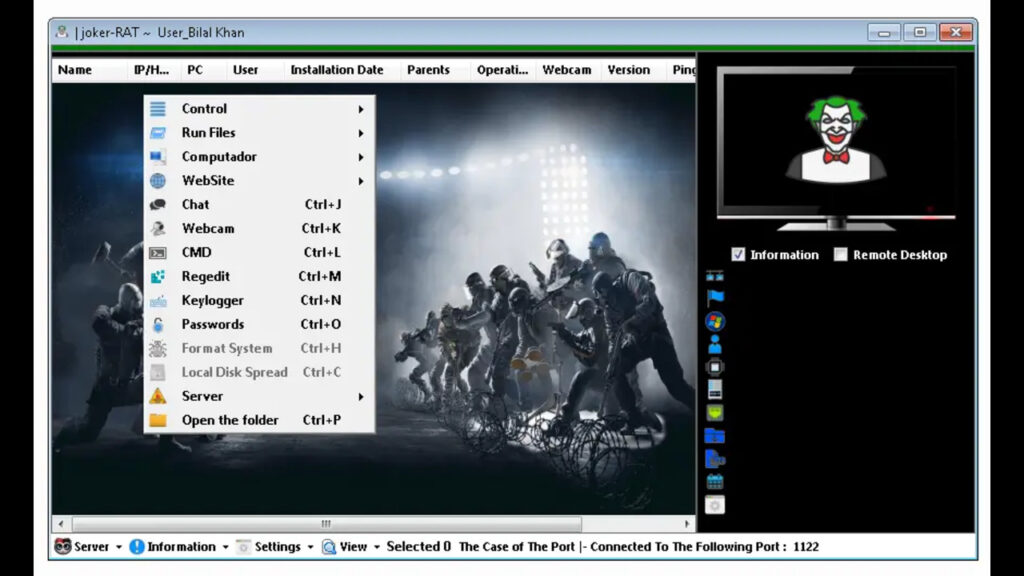
Task: Click the IP/H... column header
Action: 152,70
